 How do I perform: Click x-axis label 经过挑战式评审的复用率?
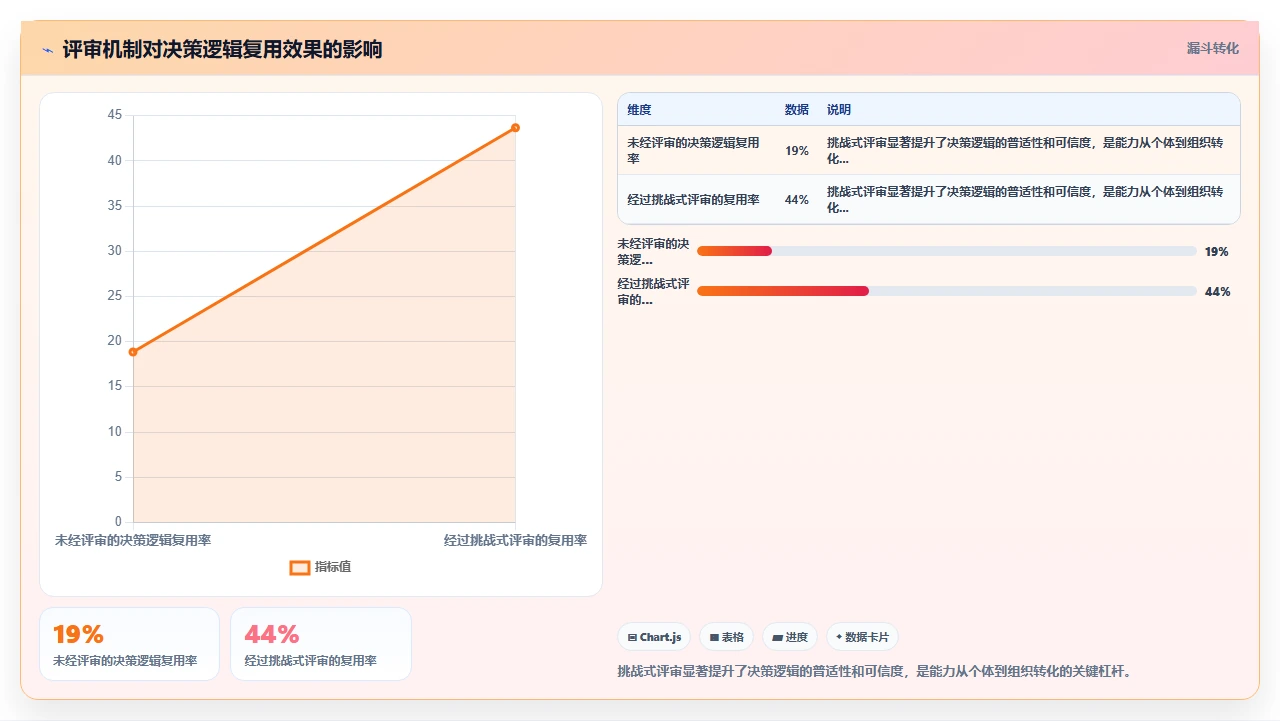point(515,540)
